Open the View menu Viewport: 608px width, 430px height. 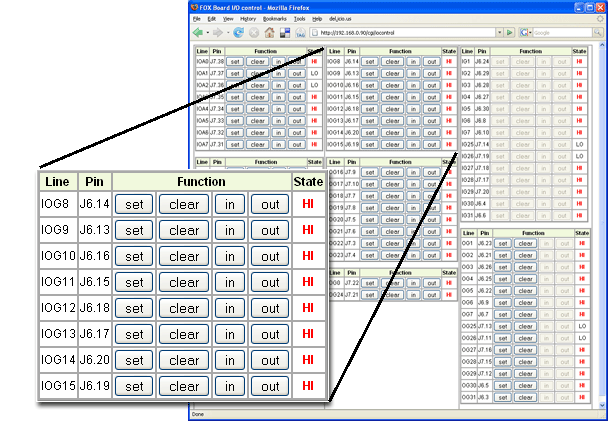point(228,19)
